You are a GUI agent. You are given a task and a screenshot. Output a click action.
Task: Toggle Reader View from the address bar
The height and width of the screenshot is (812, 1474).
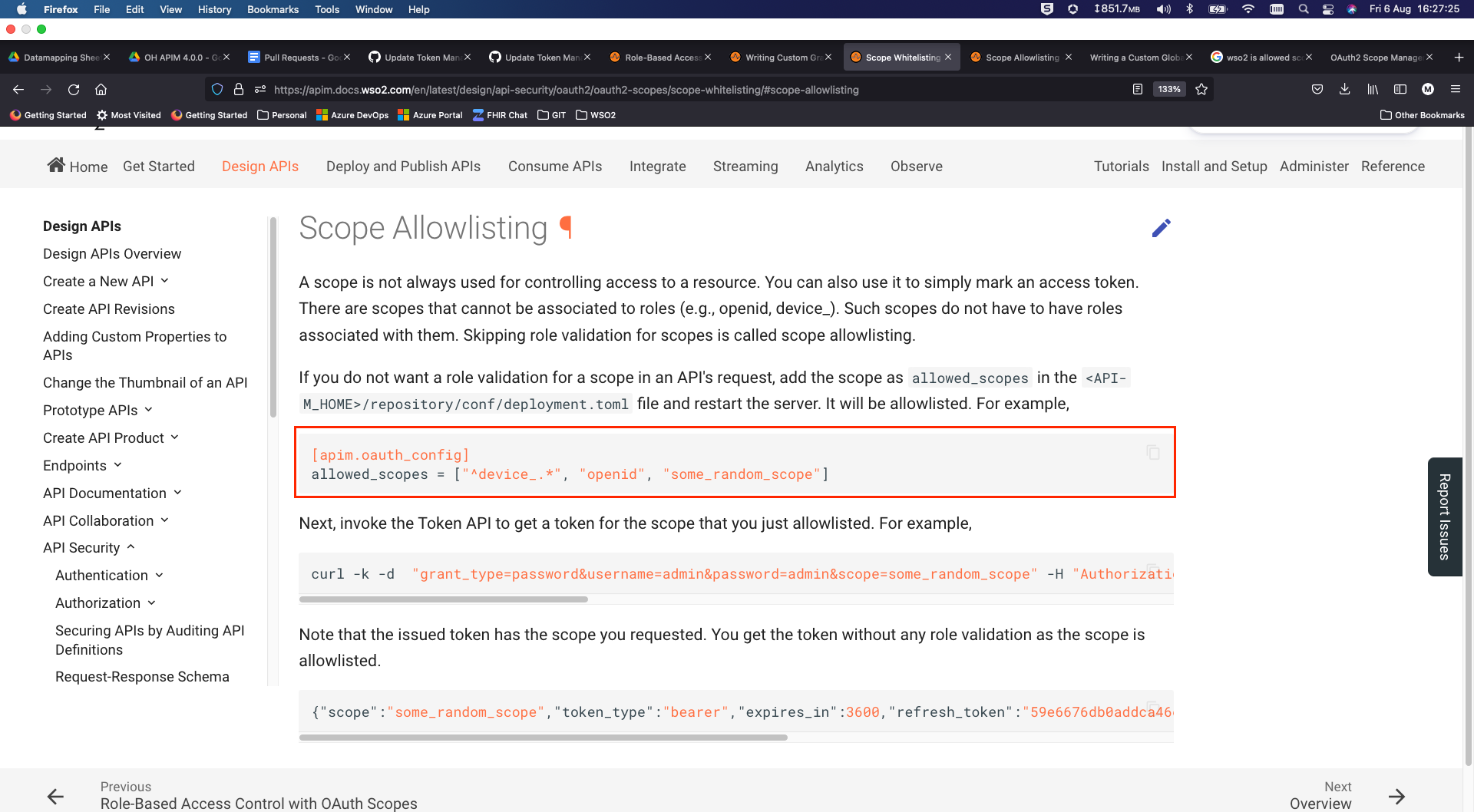[x=1137, y=90]
